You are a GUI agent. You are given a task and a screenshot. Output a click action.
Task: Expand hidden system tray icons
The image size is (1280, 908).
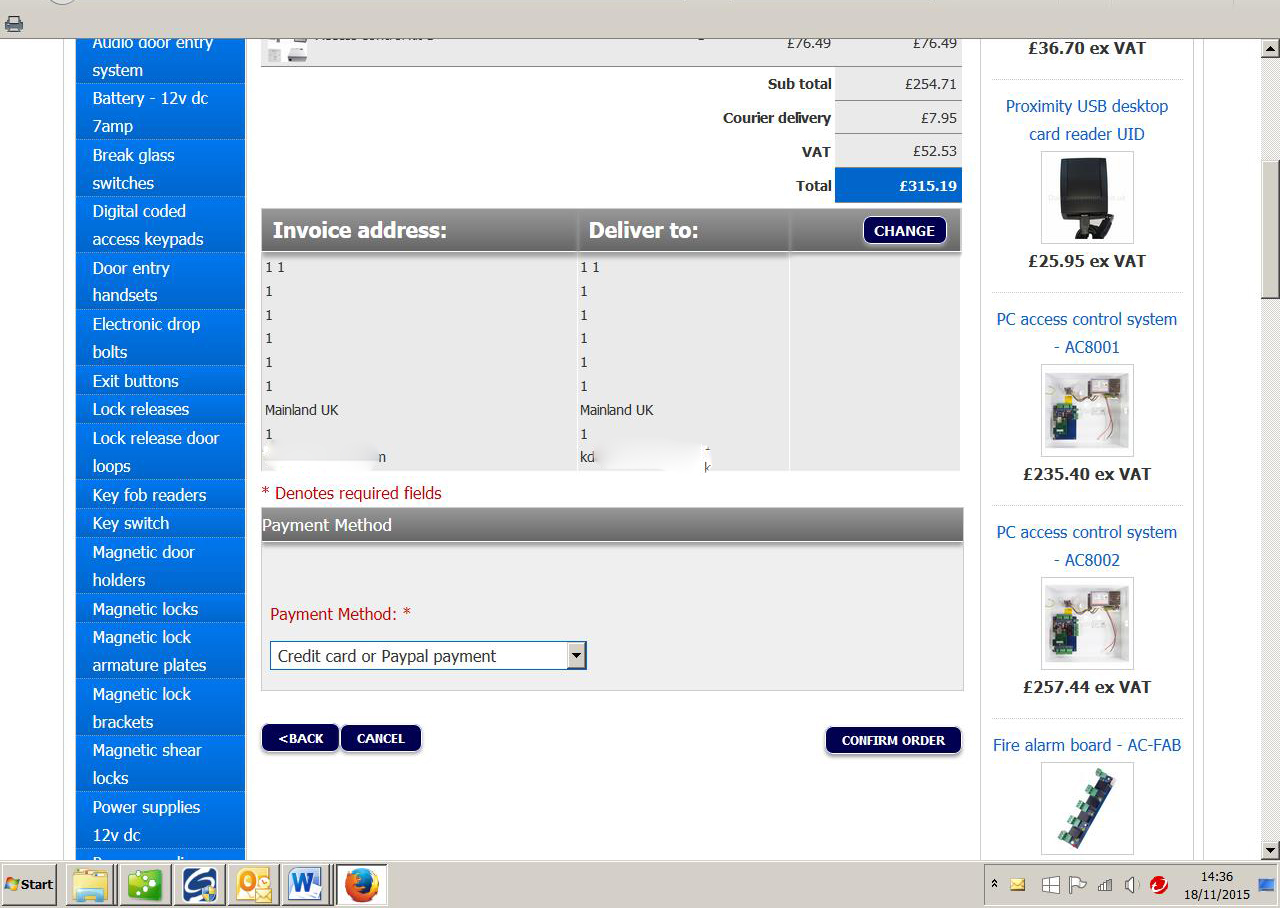click(x=994, y=884)
